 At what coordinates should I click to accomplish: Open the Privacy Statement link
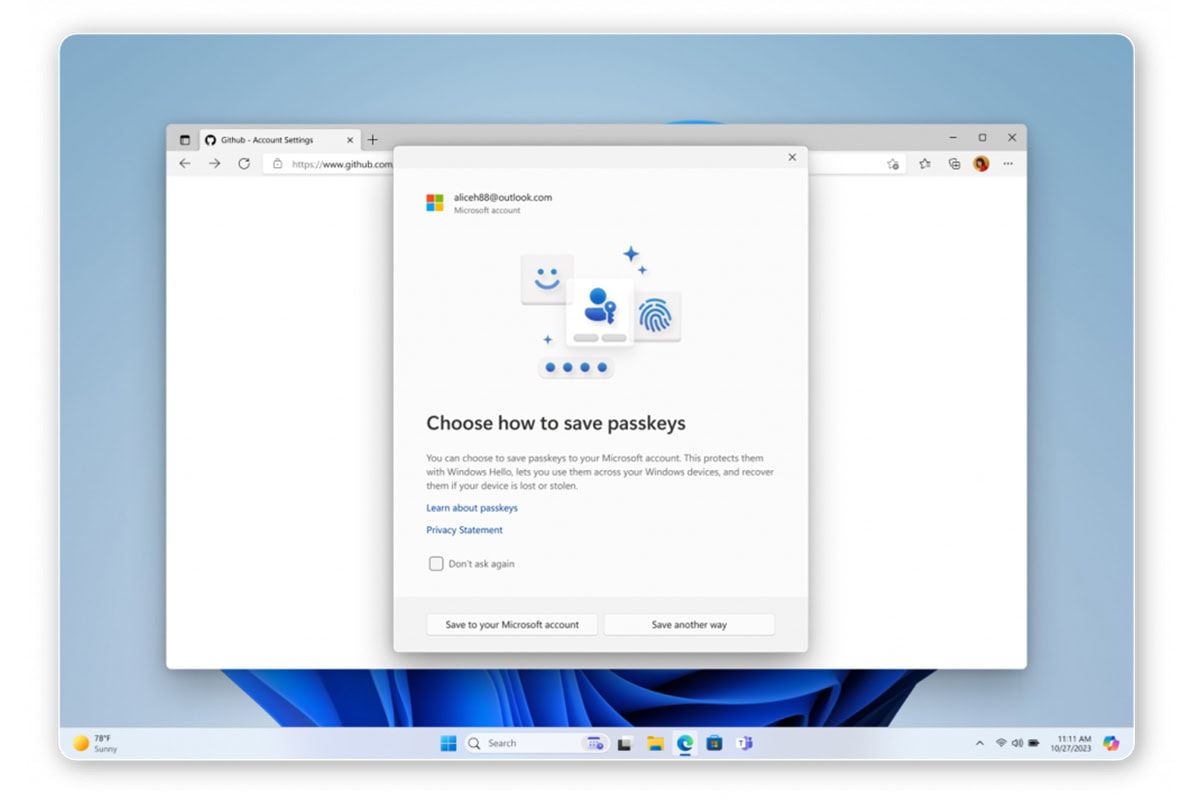[x=464, y=530]
